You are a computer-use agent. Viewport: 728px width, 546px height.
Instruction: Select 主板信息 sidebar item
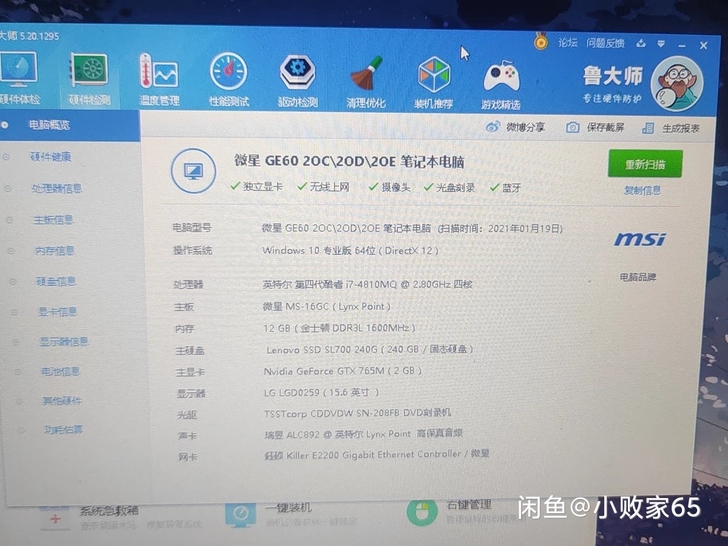click(x=53, y=220)
